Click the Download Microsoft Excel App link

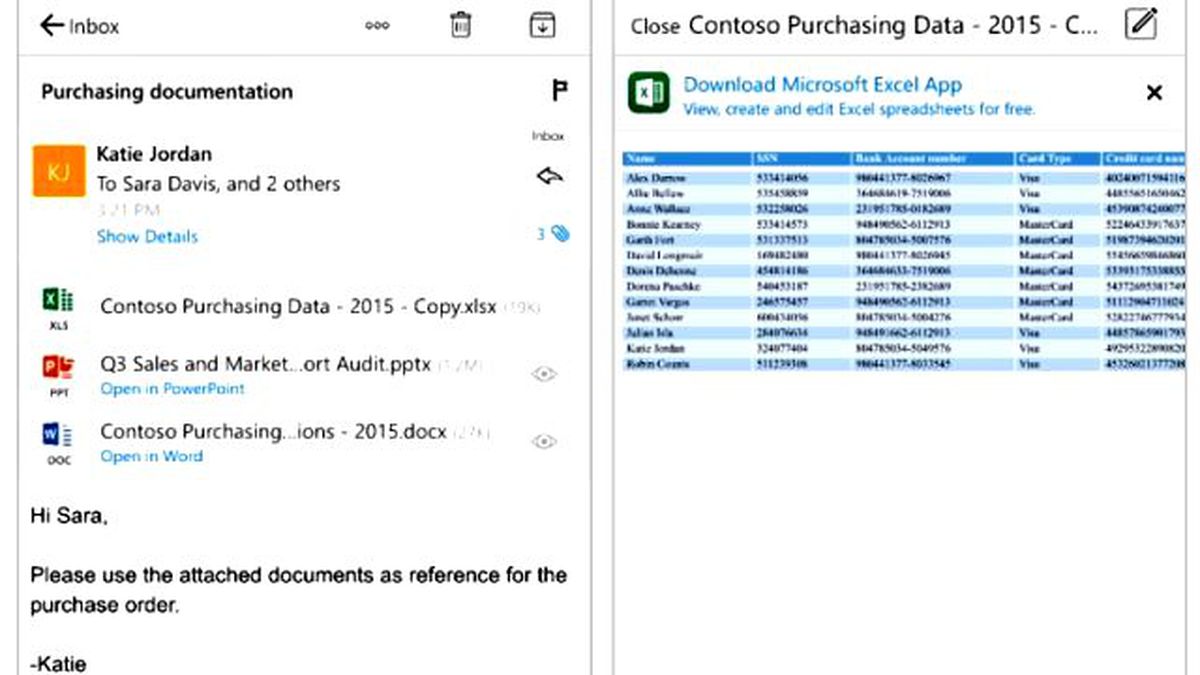[x=822, y=85]
